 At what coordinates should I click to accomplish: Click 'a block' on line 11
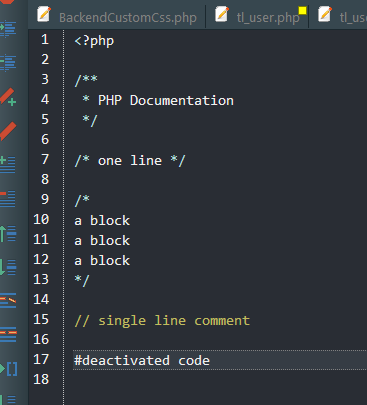[102, 240]
